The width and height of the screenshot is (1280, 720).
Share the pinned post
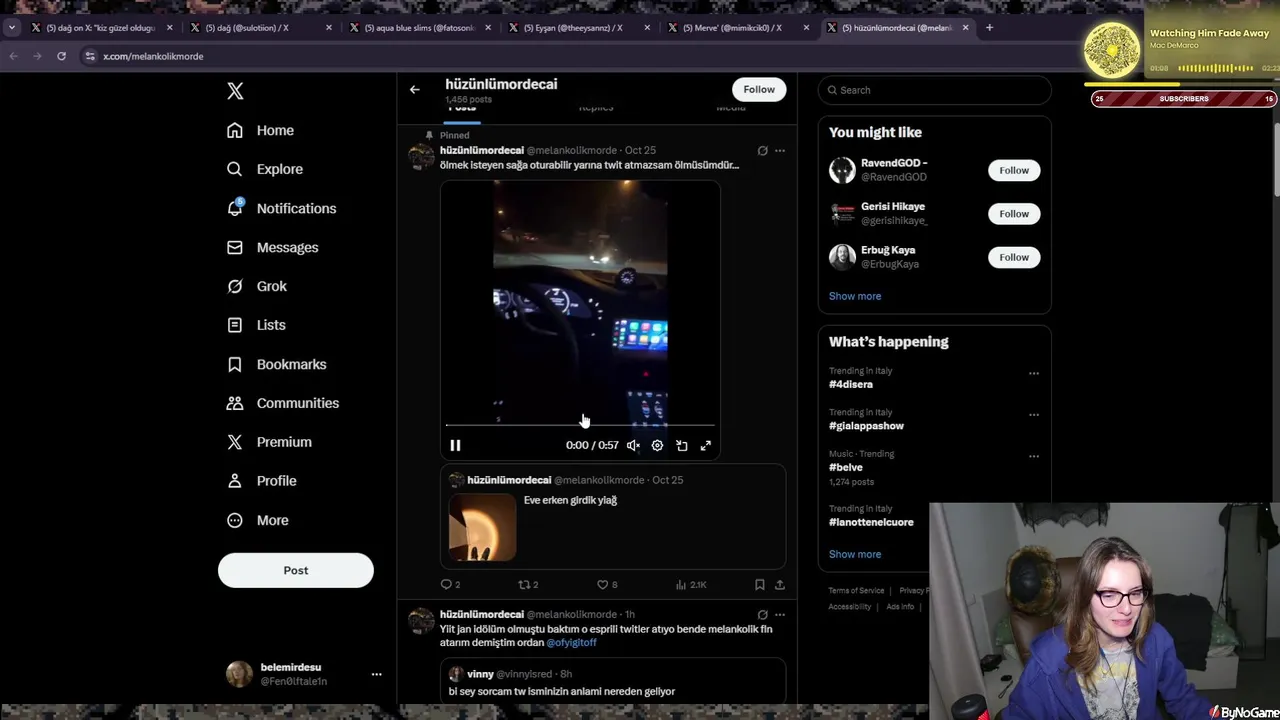click(780, 584)
